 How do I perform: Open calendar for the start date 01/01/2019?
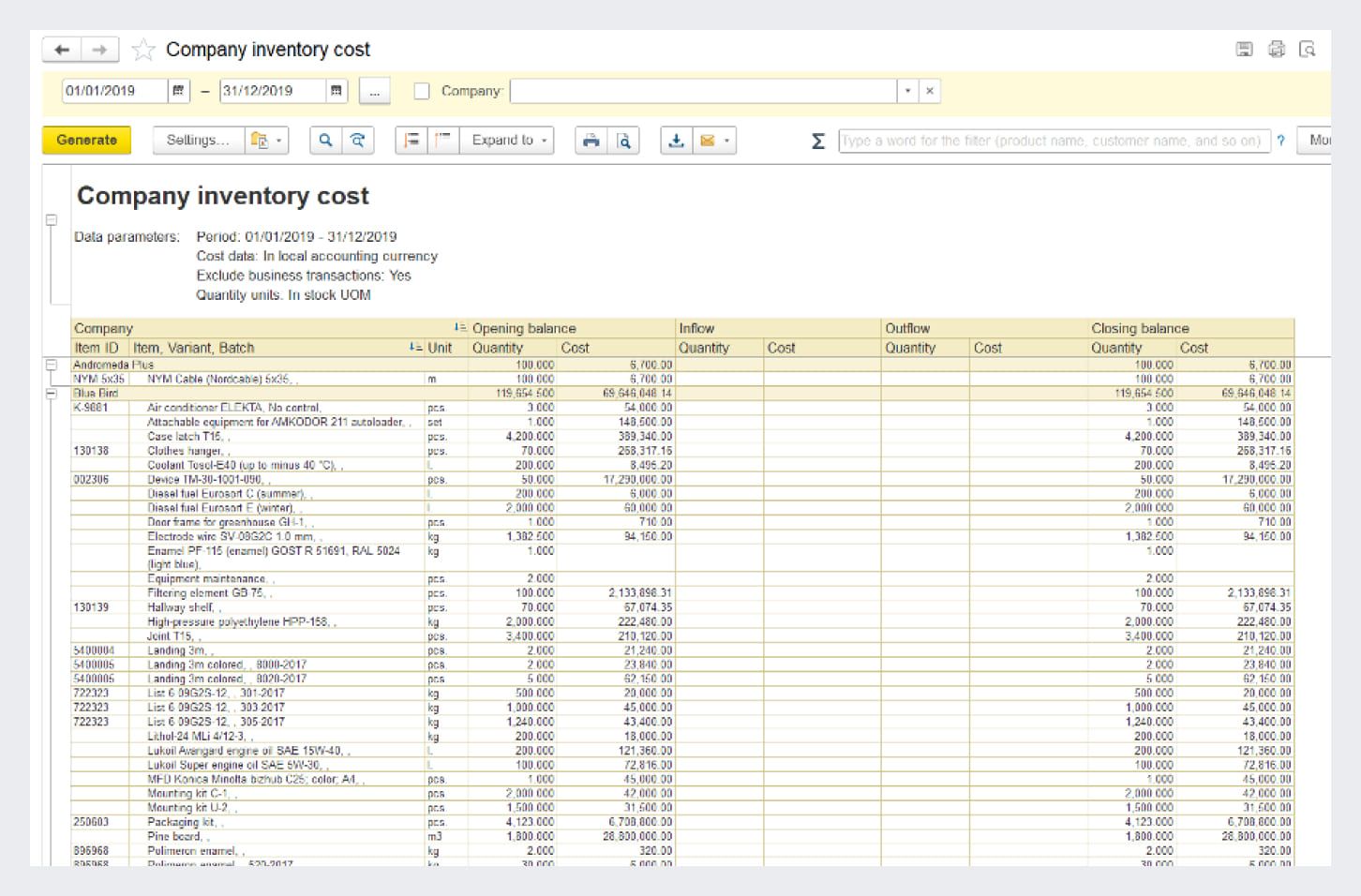(x=178, y=91)
